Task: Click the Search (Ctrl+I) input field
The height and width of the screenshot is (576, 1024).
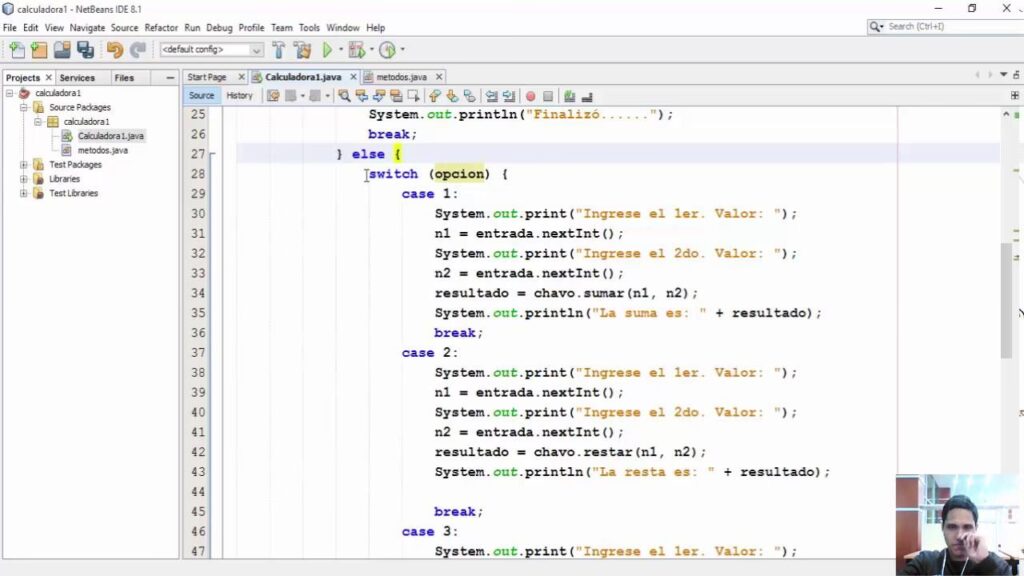Action: [x=950, y=26]
